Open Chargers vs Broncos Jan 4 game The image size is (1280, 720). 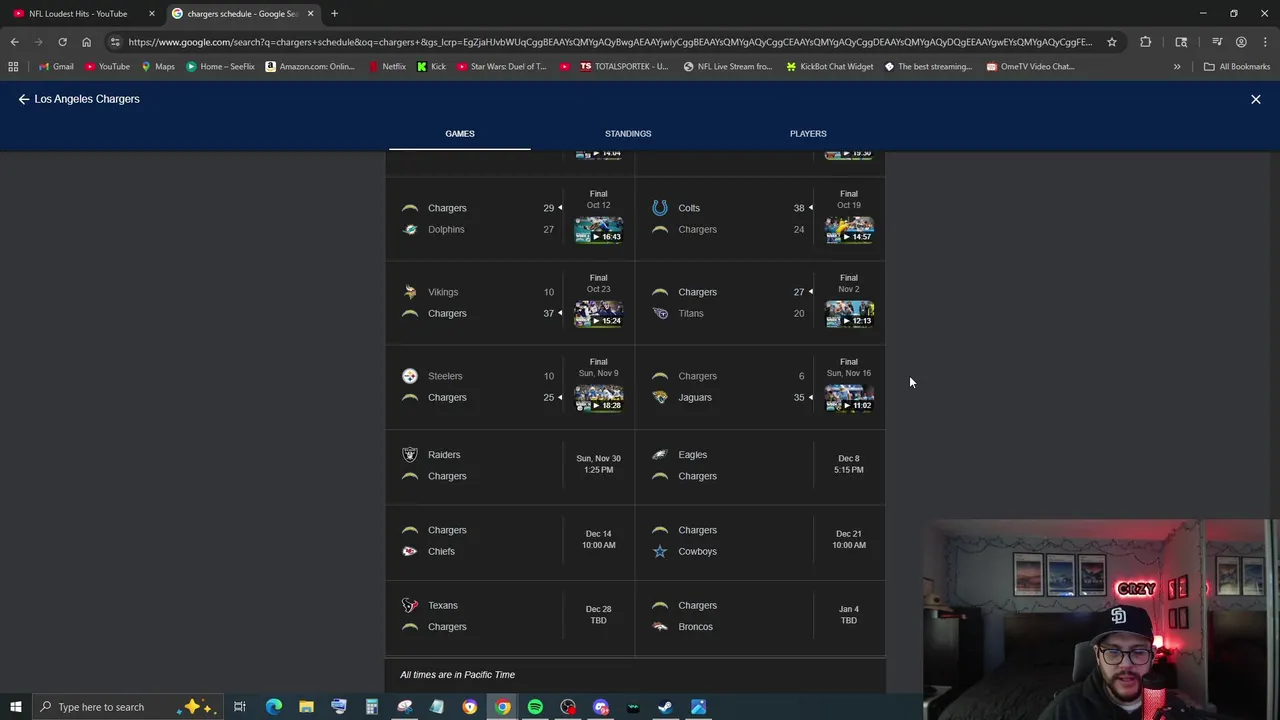[x=760, y=616]
